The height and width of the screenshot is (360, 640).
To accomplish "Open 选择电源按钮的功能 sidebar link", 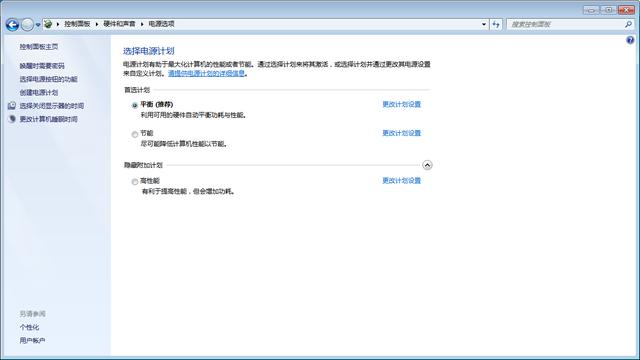I will (49, 79).
